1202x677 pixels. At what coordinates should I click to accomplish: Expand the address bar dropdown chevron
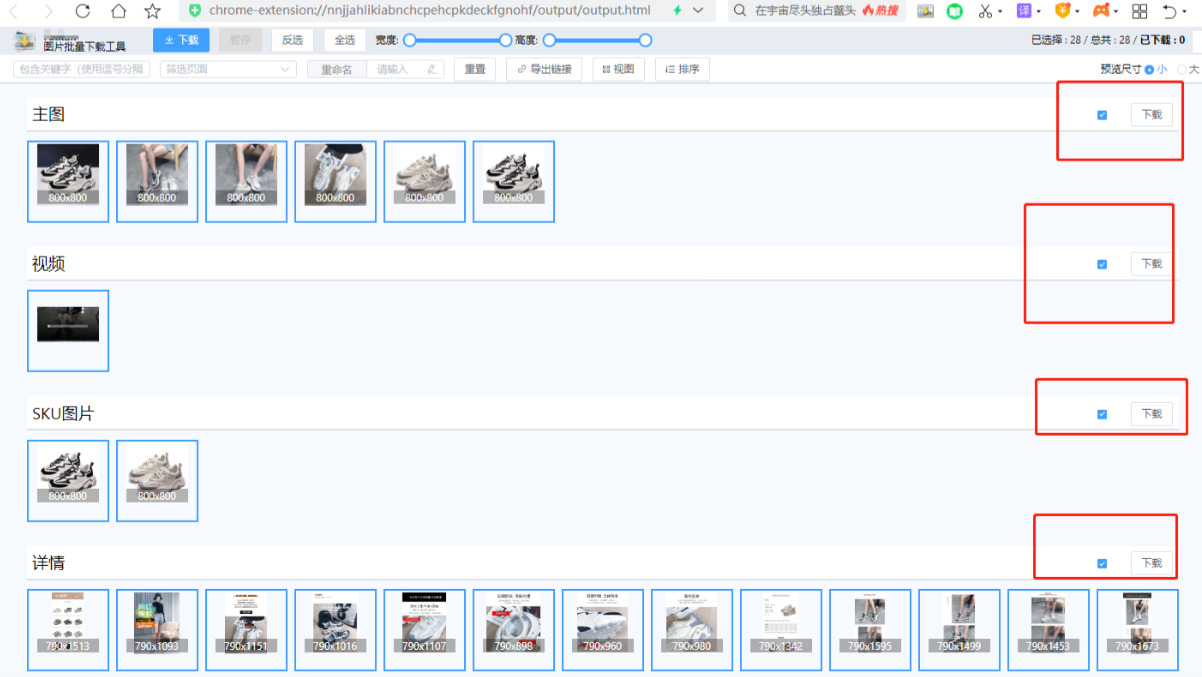[698, 11]
